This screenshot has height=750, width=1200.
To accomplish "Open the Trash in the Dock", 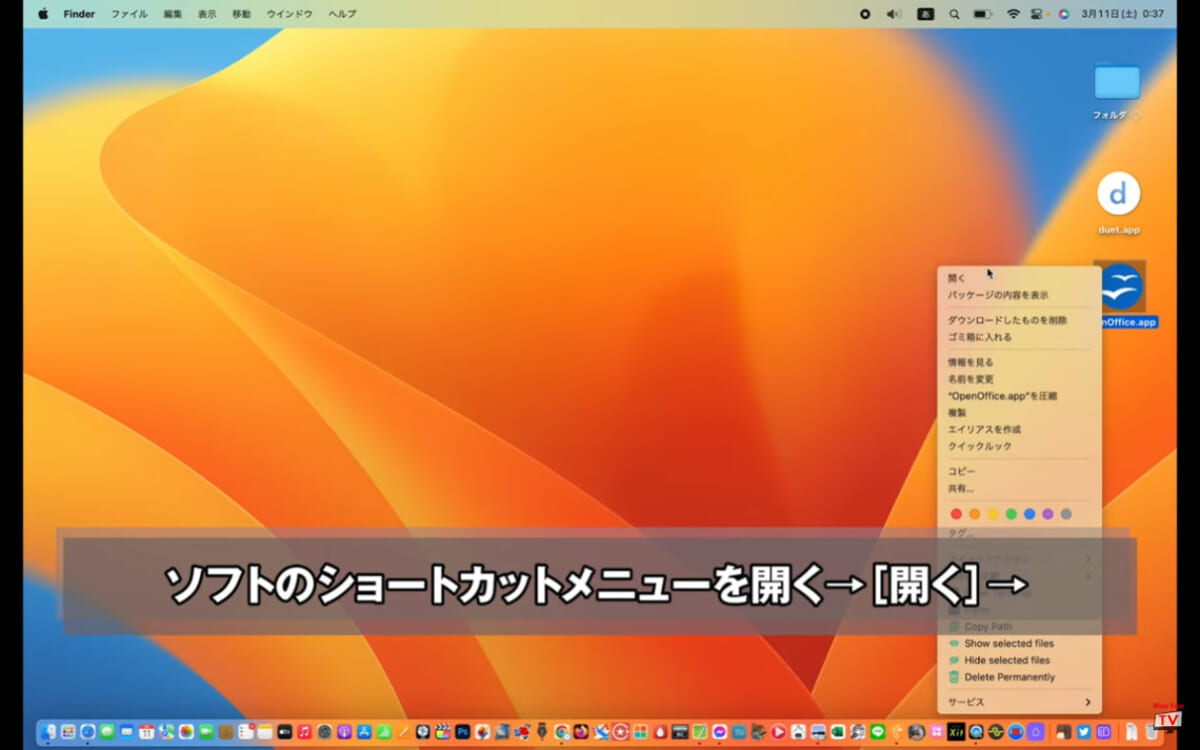I will [x=1151, y=733].
